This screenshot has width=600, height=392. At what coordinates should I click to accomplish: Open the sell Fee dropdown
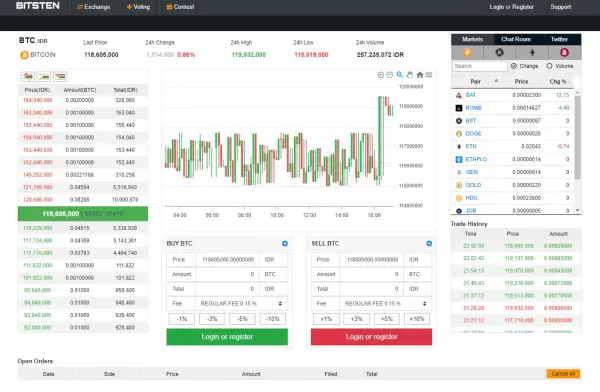385,304
